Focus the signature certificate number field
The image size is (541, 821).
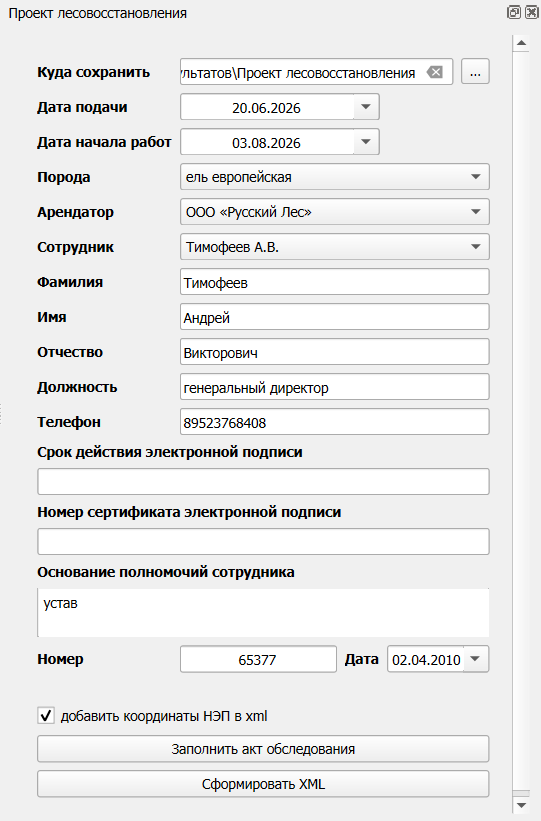(x=263, y=542)
